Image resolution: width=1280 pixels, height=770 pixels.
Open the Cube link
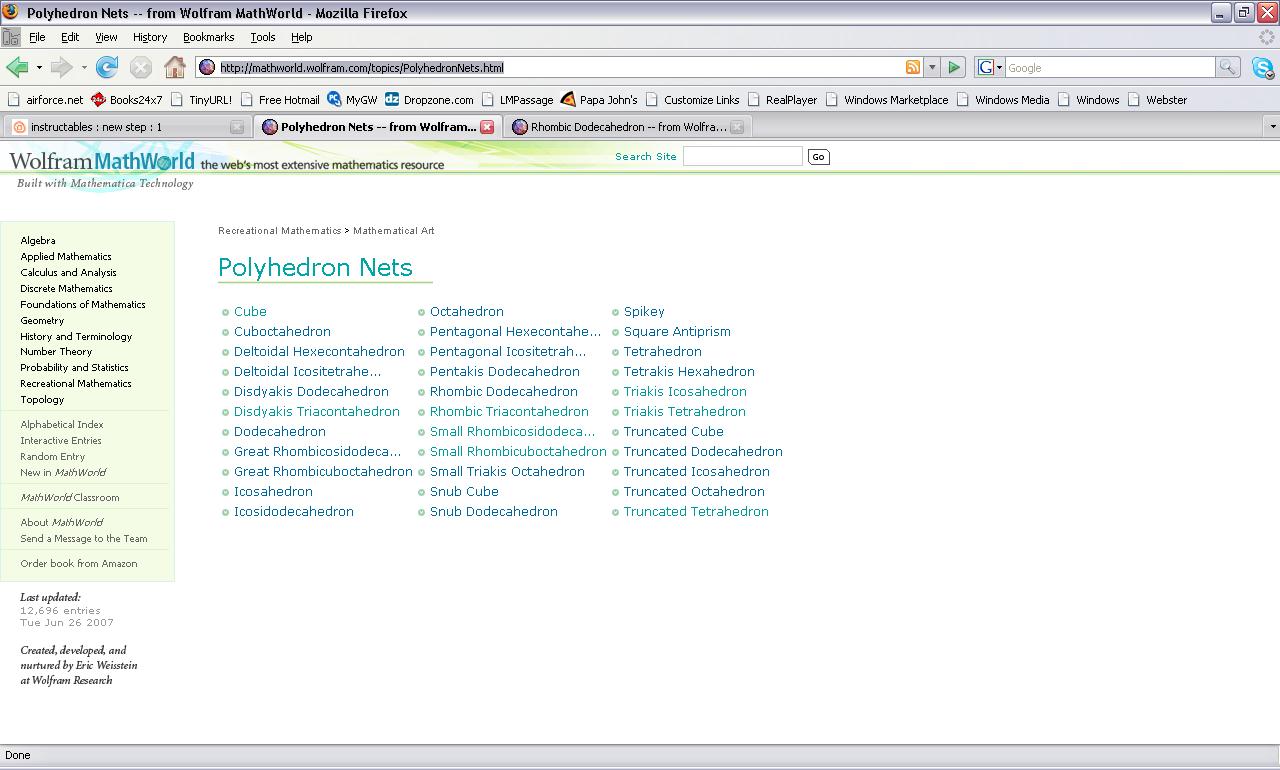tap(250, 312)
